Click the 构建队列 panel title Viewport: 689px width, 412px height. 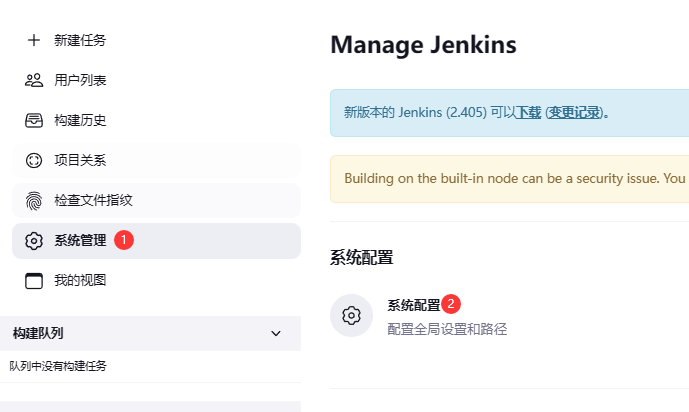(x=38, y=333)
